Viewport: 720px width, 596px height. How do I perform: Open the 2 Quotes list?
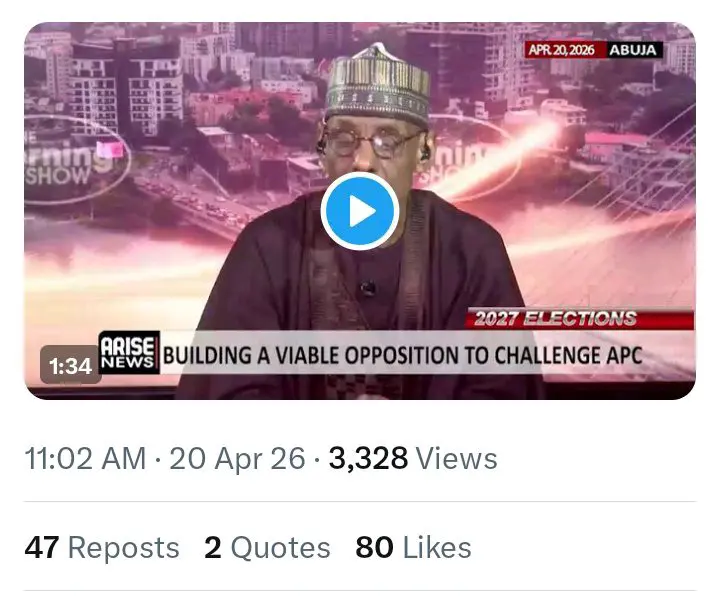pyautogui.click(x=267, y=548)
